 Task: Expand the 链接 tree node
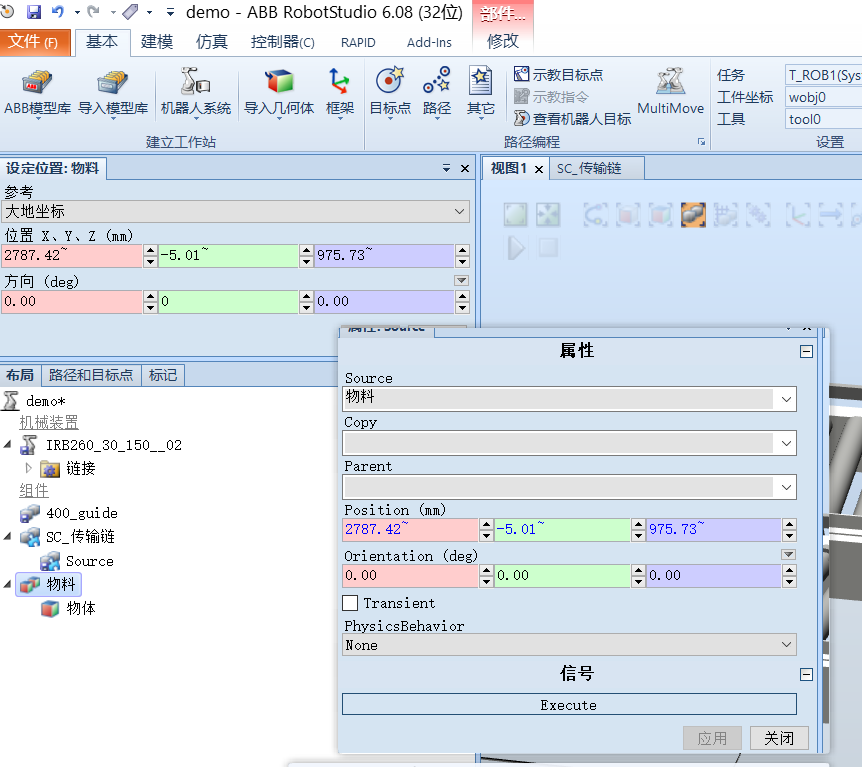tap(29, 468)
